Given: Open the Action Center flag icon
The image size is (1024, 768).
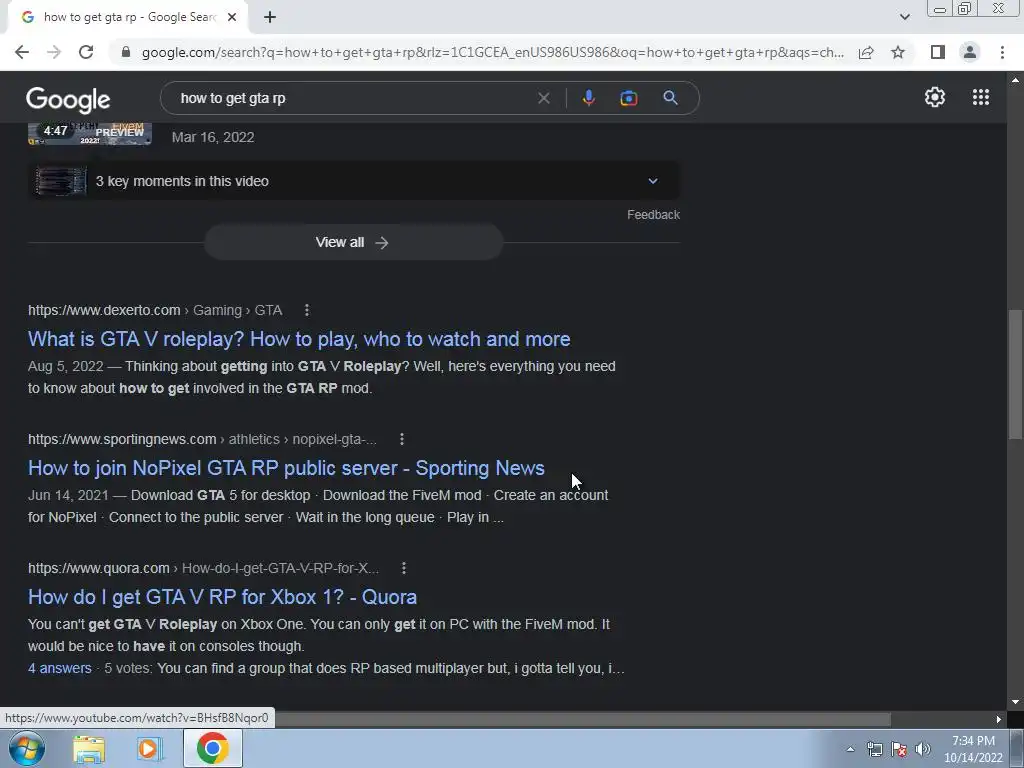Looking at the screenshot, I should tap(899, 749).
